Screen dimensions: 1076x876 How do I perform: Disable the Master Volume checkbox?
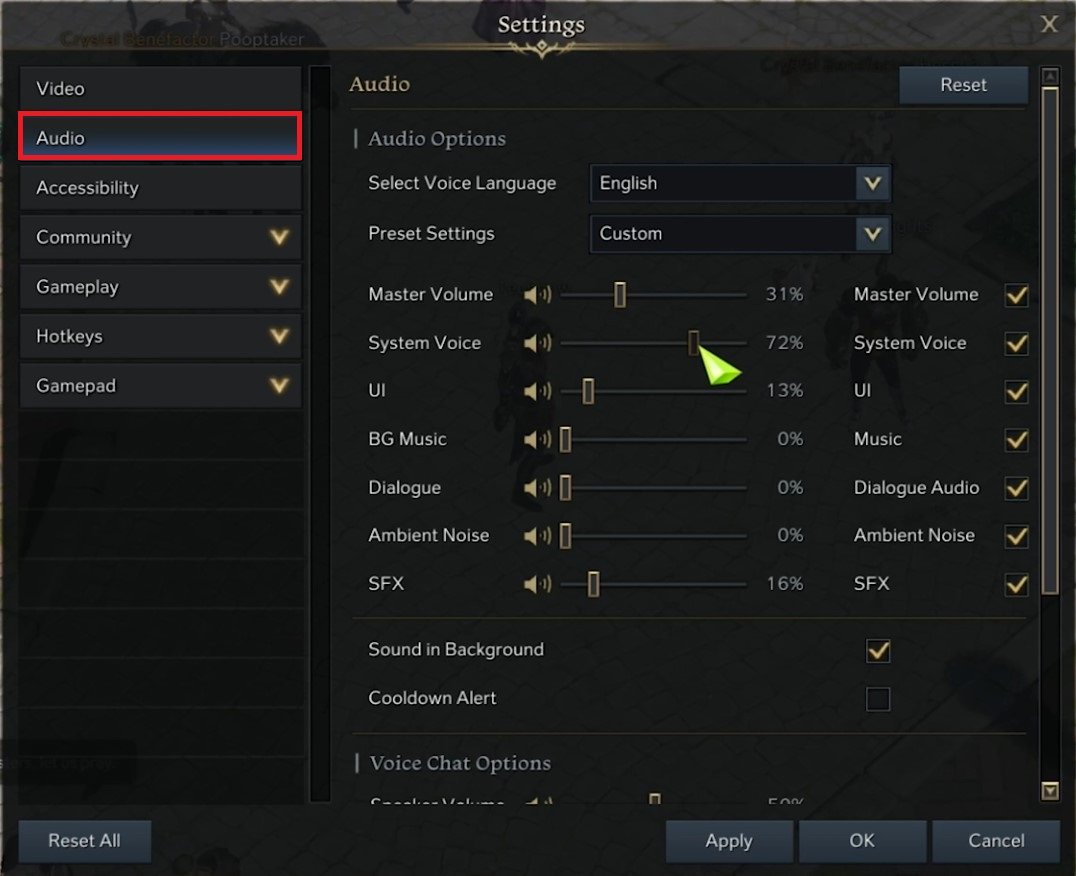click(x=1017, y=295)
